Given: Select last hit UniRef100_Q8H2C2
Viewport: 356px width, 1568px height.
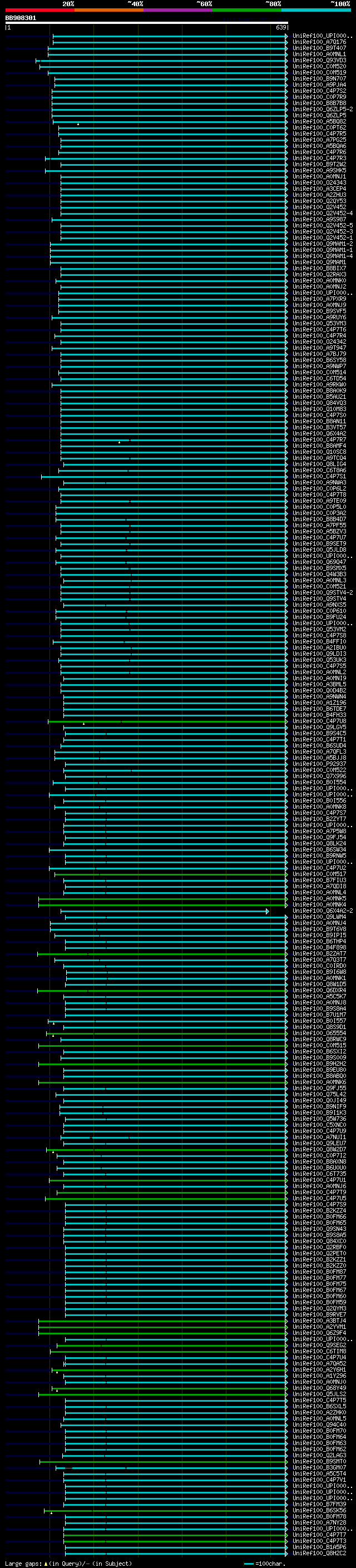Looking at the screenshot, I should pos(319,1553).
